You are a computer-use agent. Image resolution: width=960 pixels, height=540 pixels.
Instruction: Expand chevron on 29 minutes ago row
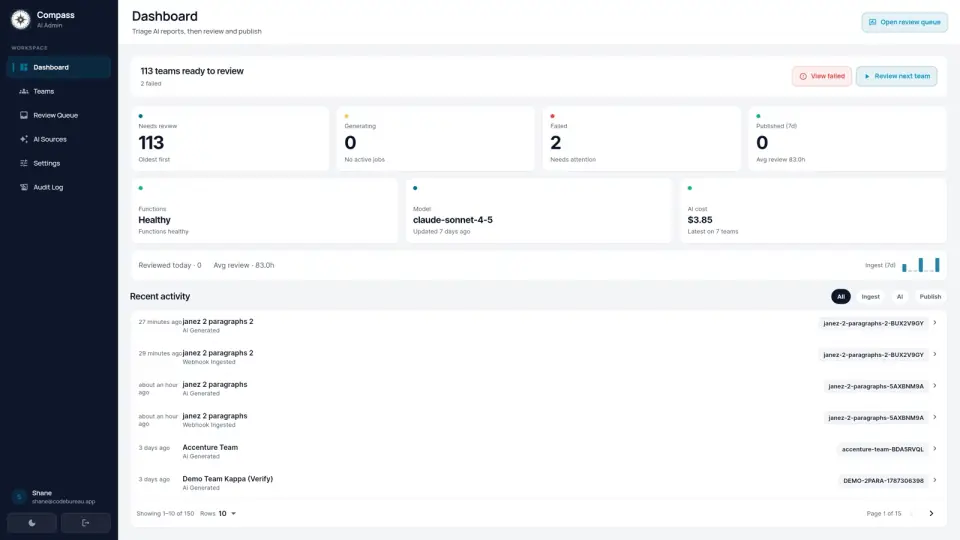point(935,354)
